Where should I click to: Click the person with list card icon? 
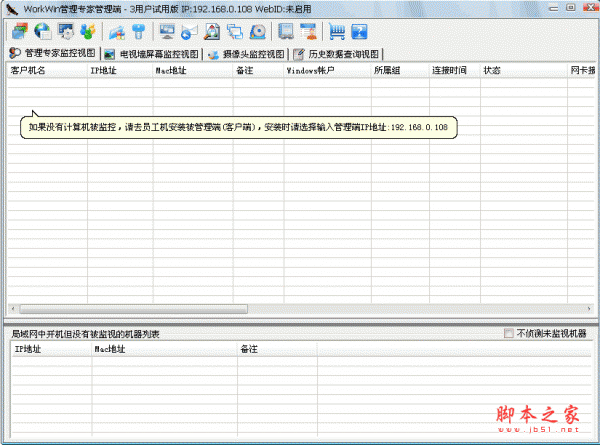pyautogui.click(x=308, y=31)
